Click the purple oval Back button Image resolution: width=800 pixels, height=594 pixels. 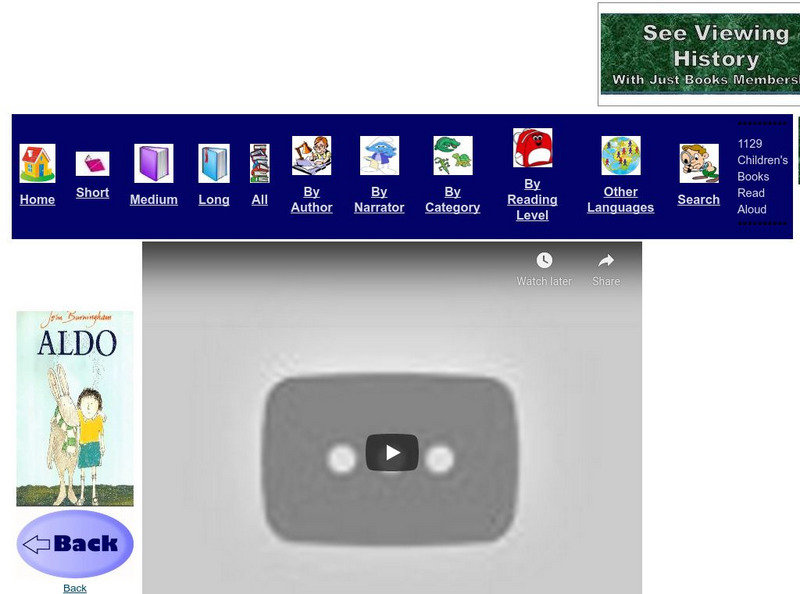[75, 544]
